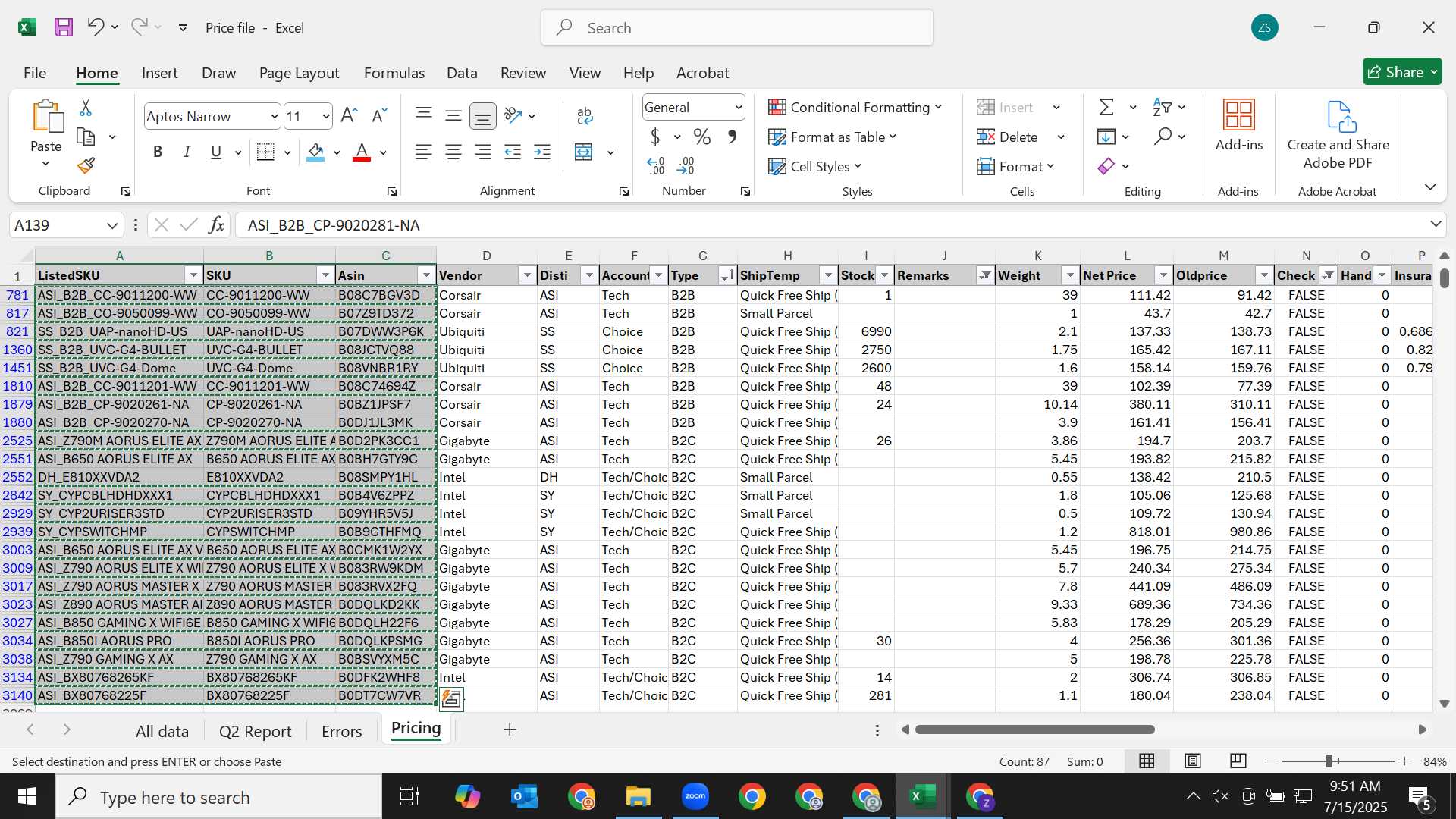
Task: Adjust the zoom slider handle
Action: (x=1329, y=761)
